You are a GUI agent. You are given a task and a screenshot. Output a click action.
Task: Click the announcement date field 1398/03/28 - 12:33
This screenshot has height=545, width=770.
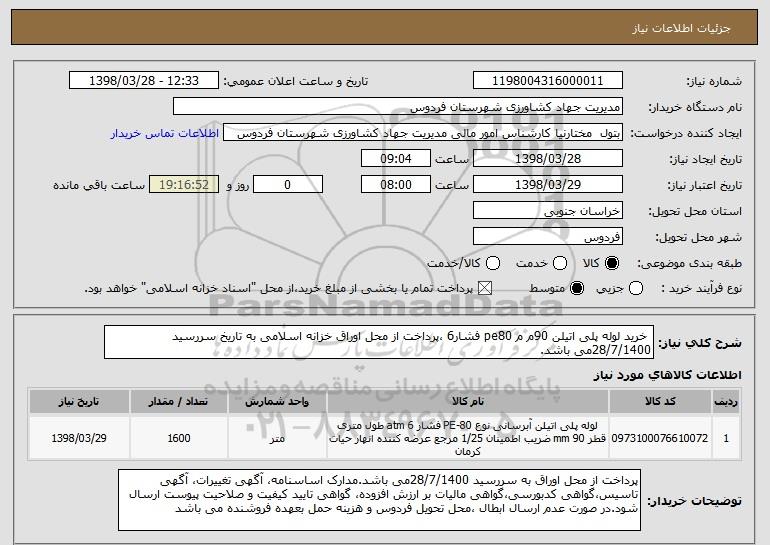click(x=144, y=81)
